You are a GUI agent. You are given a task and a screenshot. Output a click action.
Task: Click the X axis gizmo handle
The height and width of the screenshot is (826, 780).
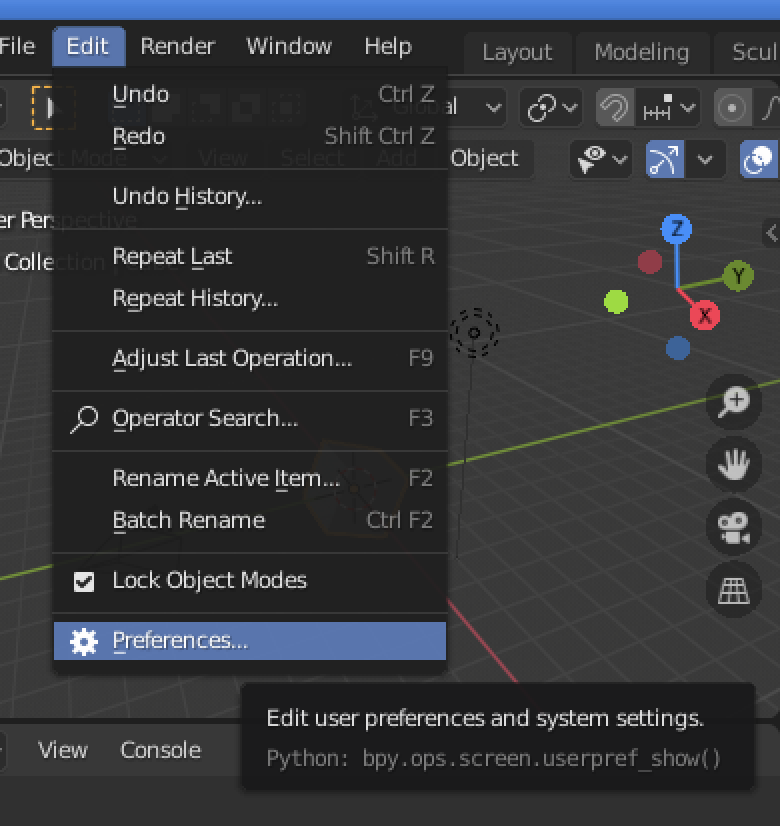(x=705, y=316)
